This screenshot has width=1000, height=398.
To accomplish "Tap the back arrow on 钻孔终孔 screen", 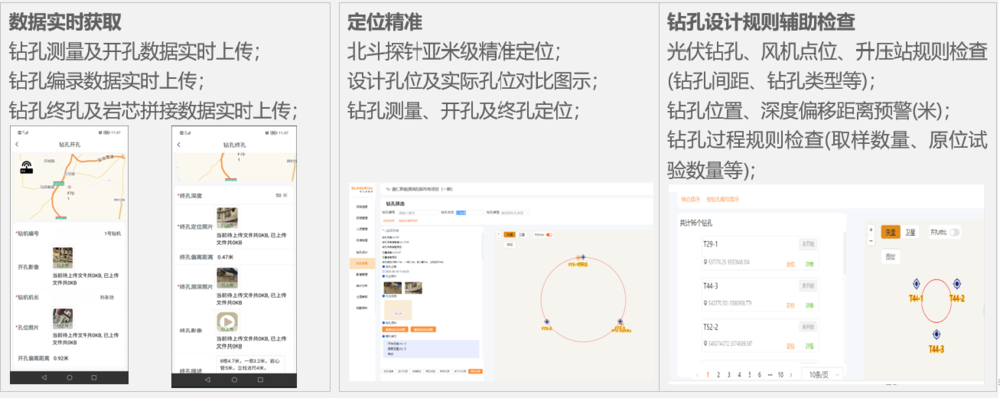I will [x=179, y=144].
